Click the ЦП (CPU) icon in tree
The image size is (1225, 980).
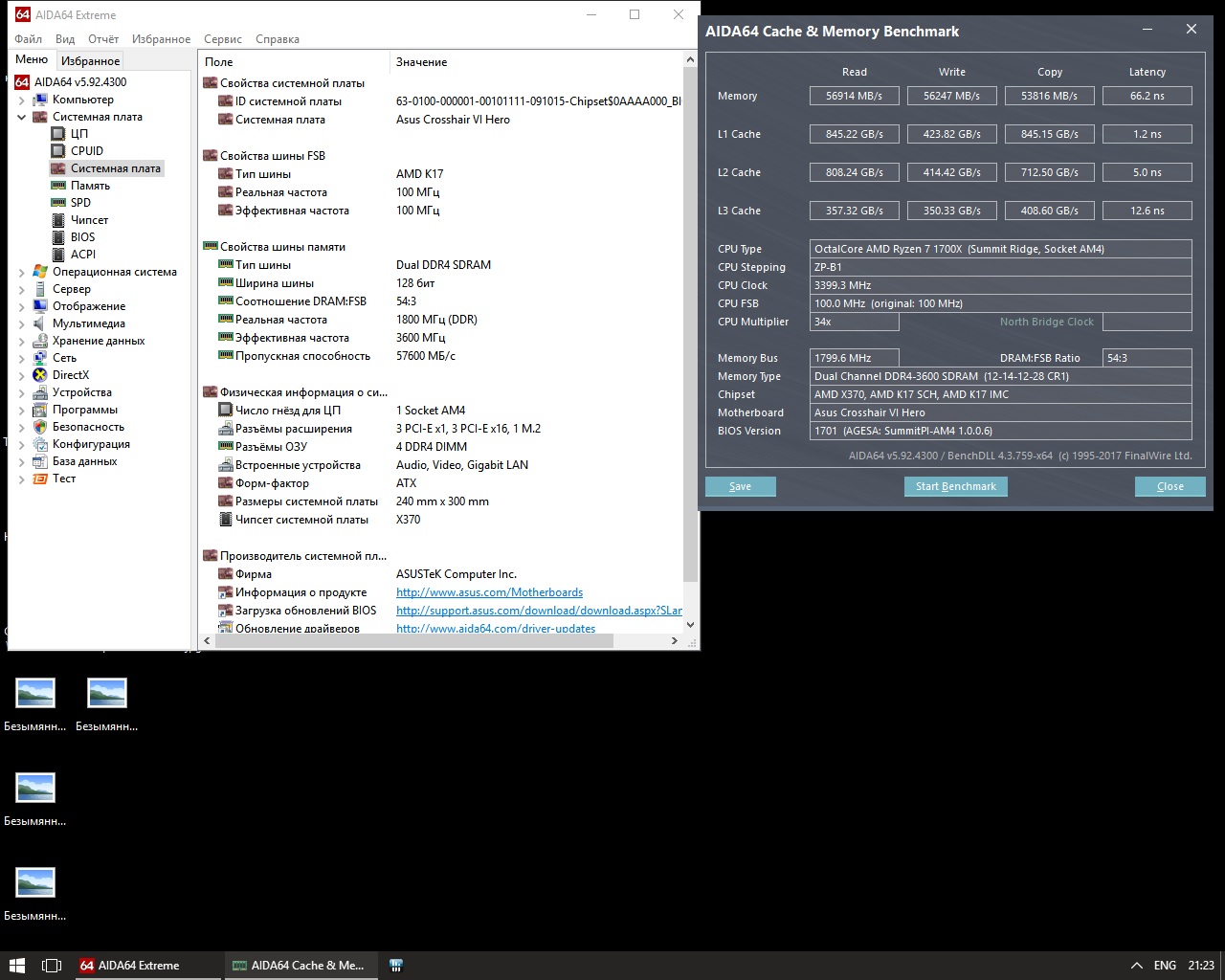[58, 134]
